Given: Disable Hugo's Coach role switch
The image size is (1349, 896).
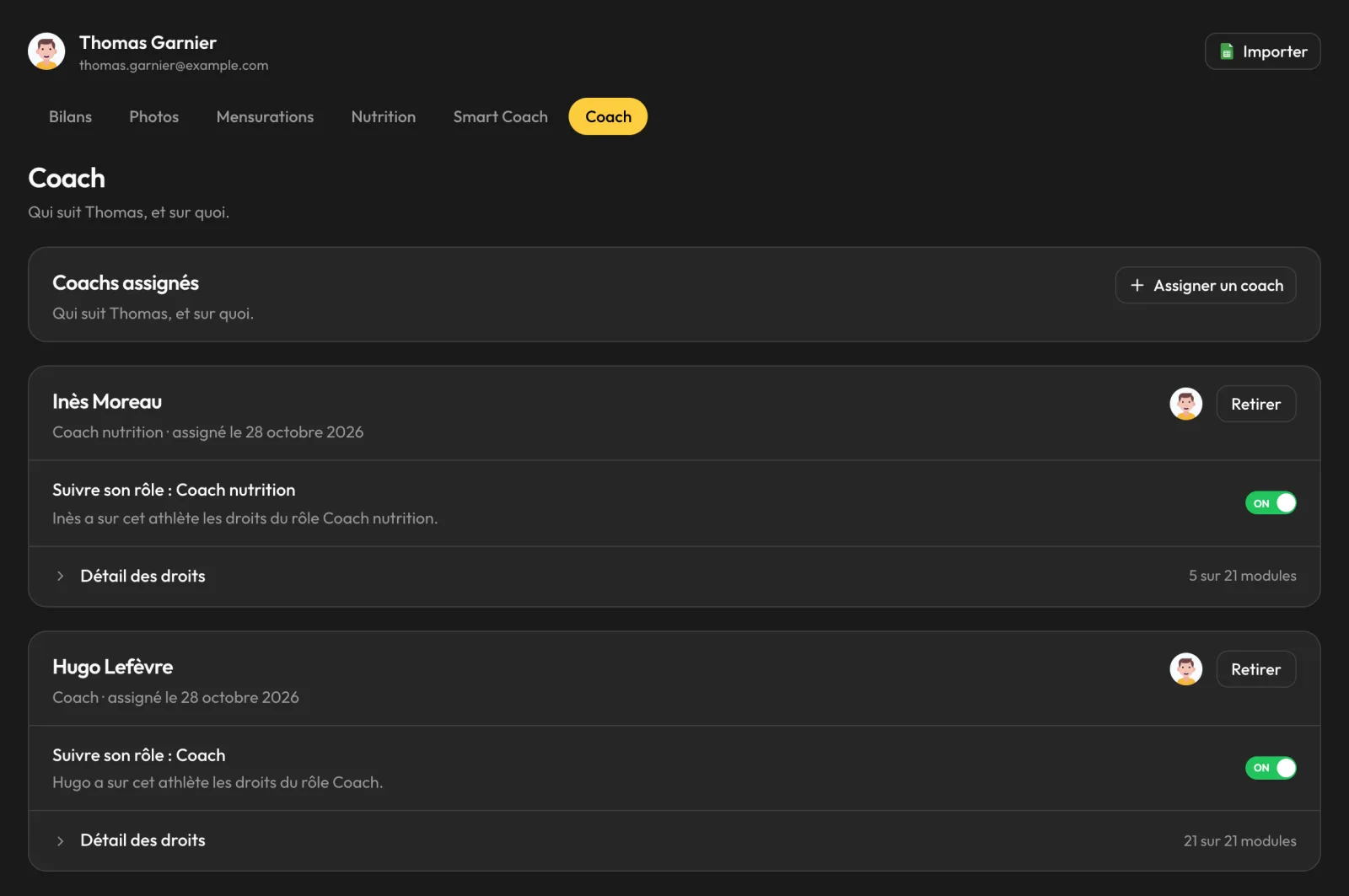Looking at the screenshot, I should coord(1271,768).
